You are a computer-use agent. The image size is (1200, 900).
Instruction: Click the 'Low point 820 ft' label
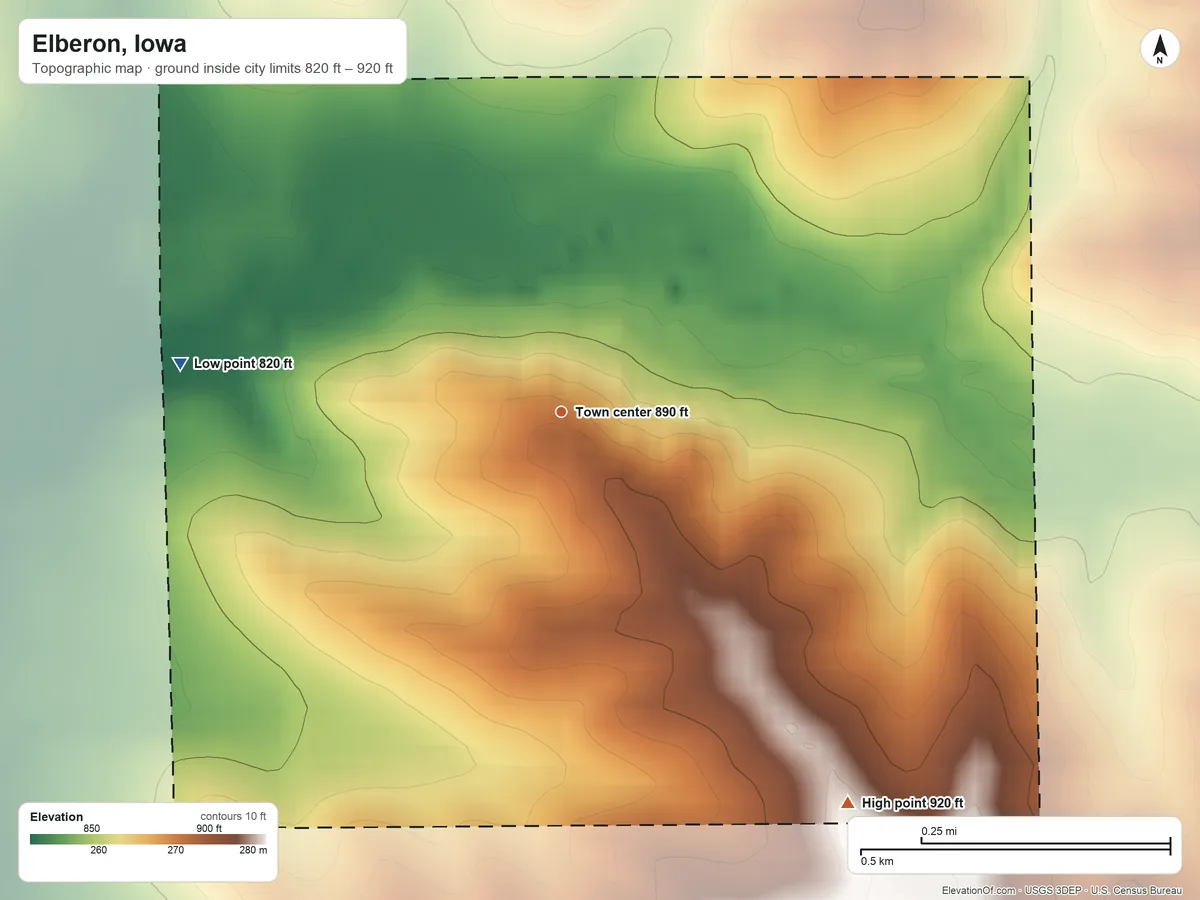[x=243, y=364]
